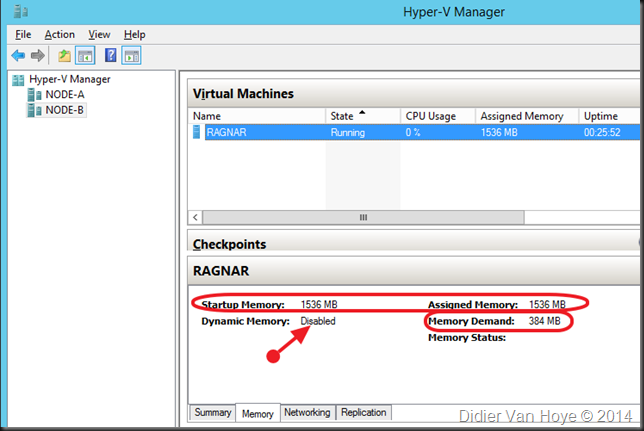Click the Memory Demand label
Viewport: 644px width, 431px height.
471,321
